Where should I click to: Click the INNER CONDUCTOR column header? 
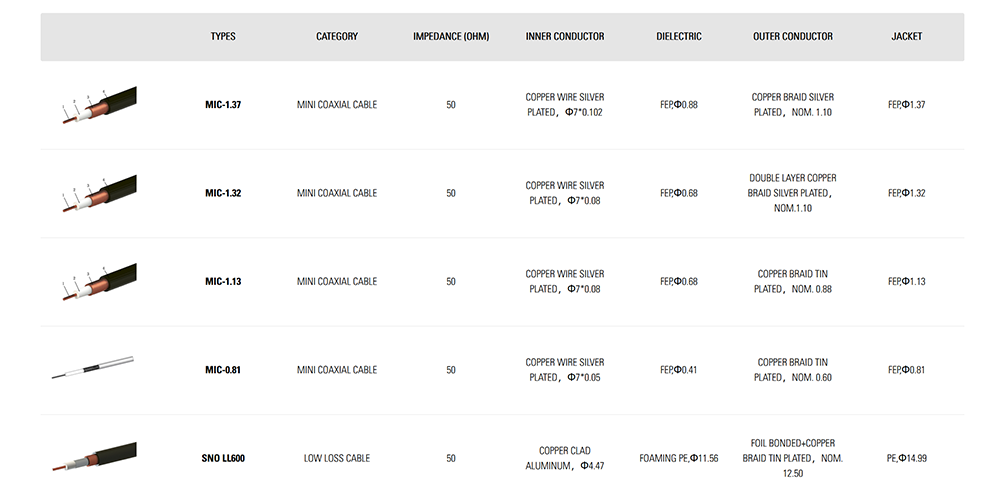pos(565,36)
